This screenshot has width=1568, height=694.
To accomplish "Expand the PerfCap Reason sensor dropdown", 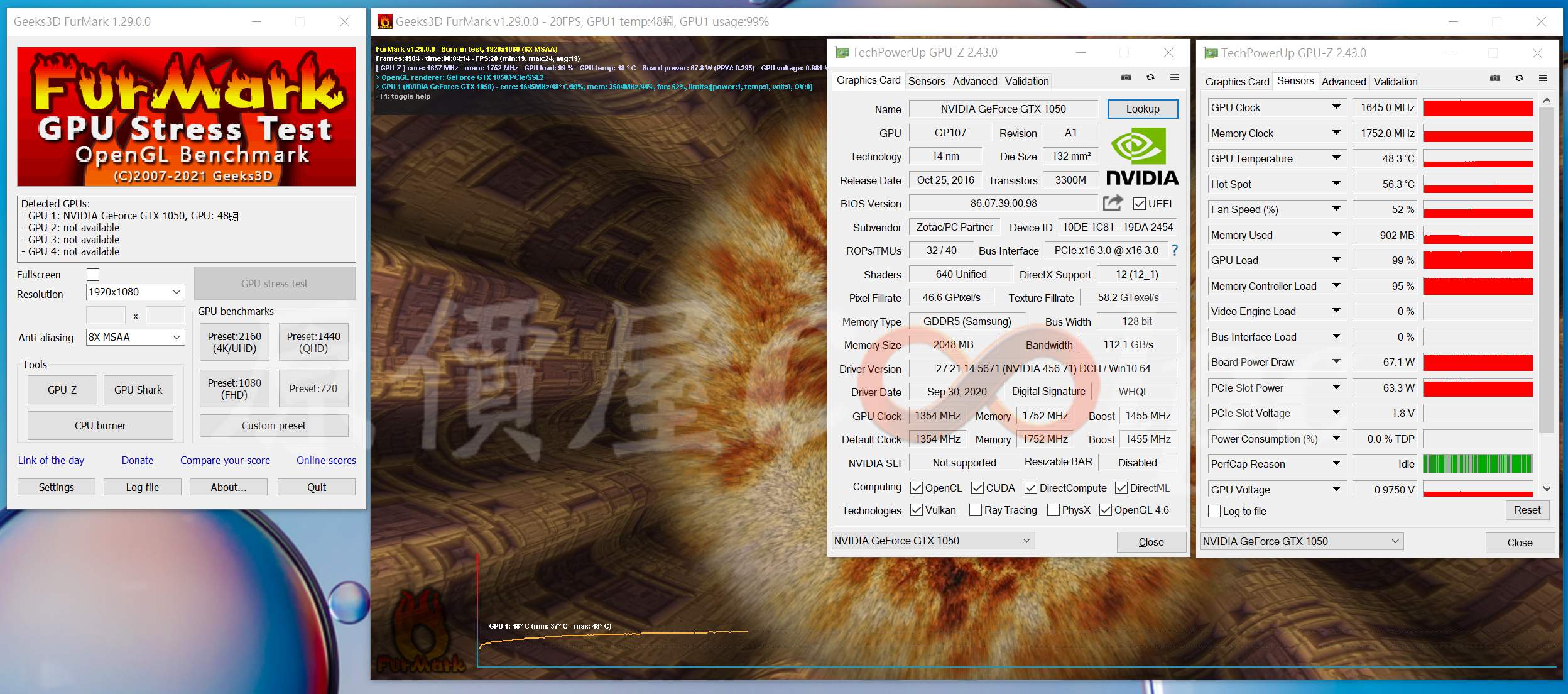I will point(1336,464).
